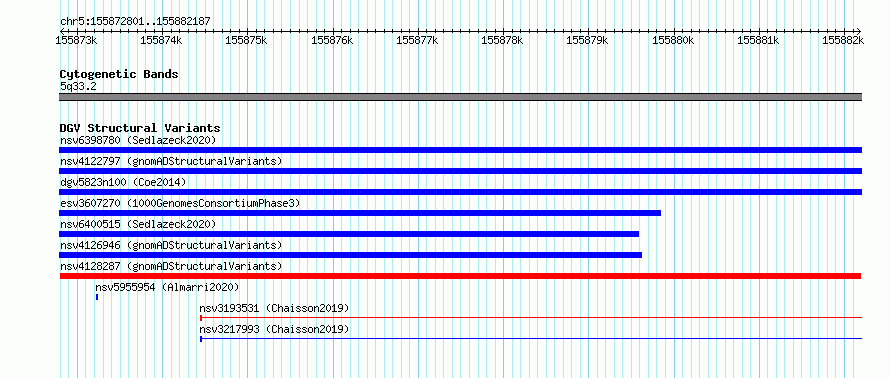The image size is (890, 378).
Task: Click the 155878k ruler label
Action: pyautogui.click(x=503, y=40)
